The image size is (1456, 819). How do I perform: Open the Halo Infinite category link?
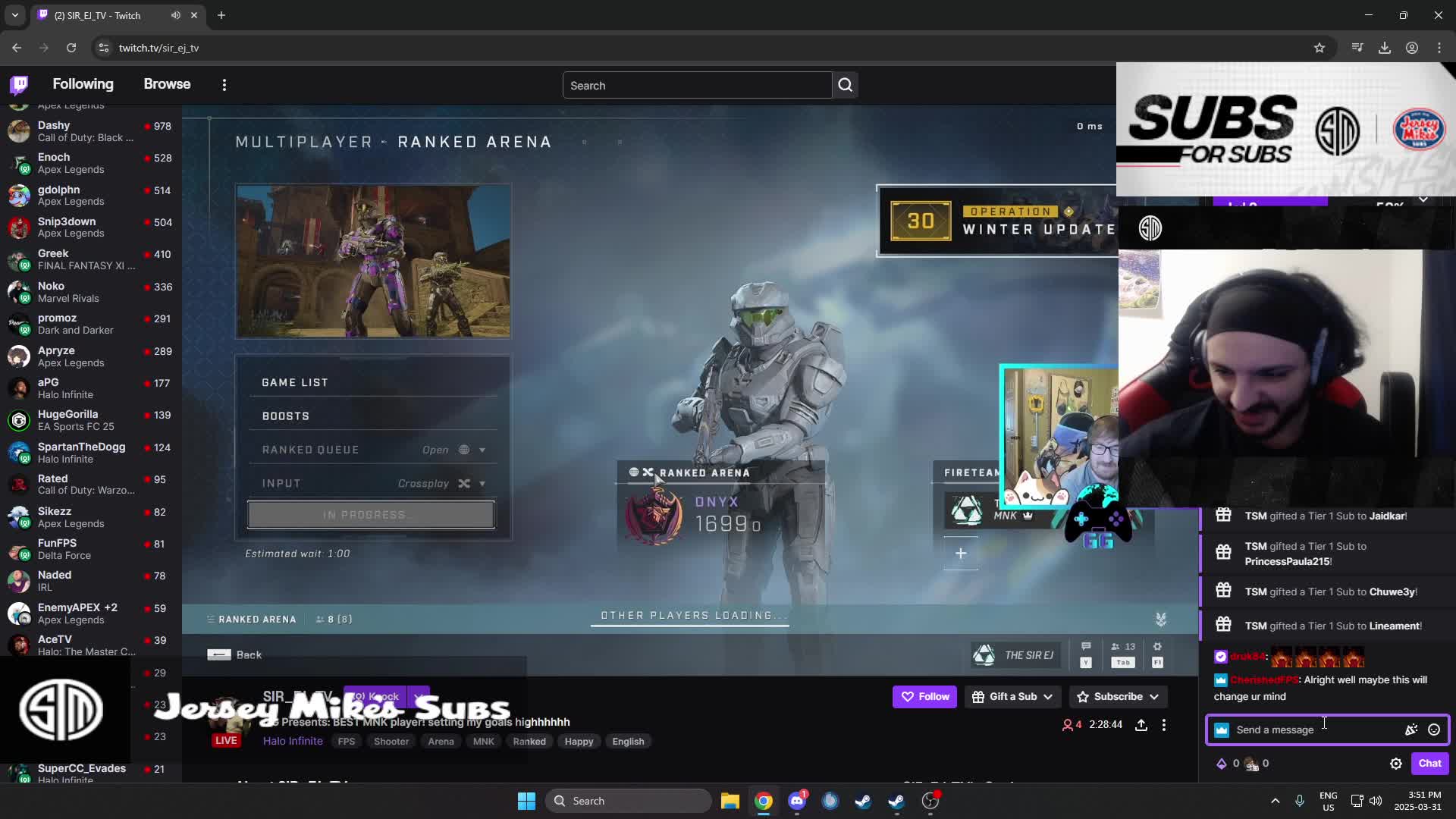[293, 741]
